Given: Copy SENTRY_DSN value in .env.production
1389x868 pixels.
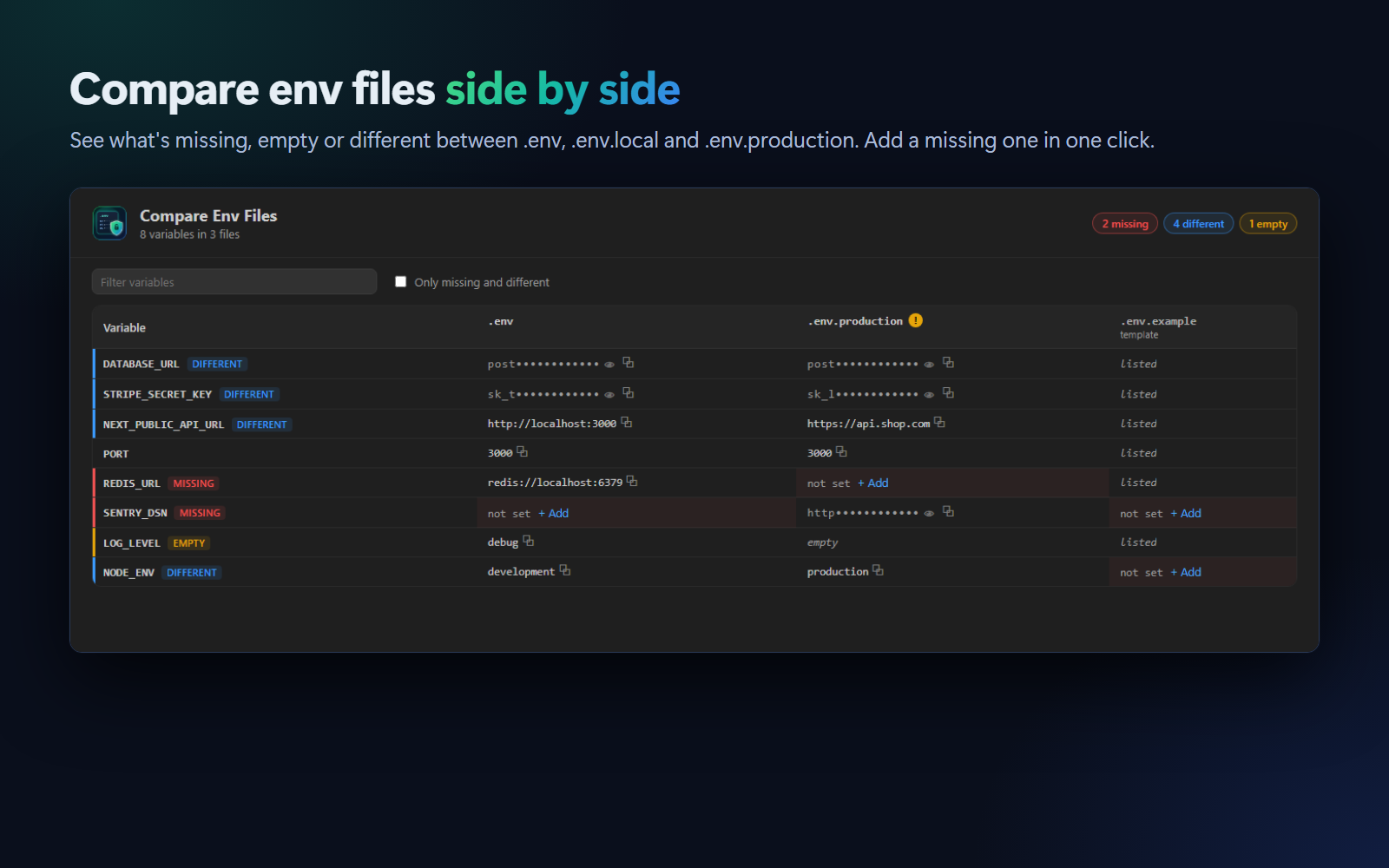Looking at the screenshot, I should click(x=948, y=512).
